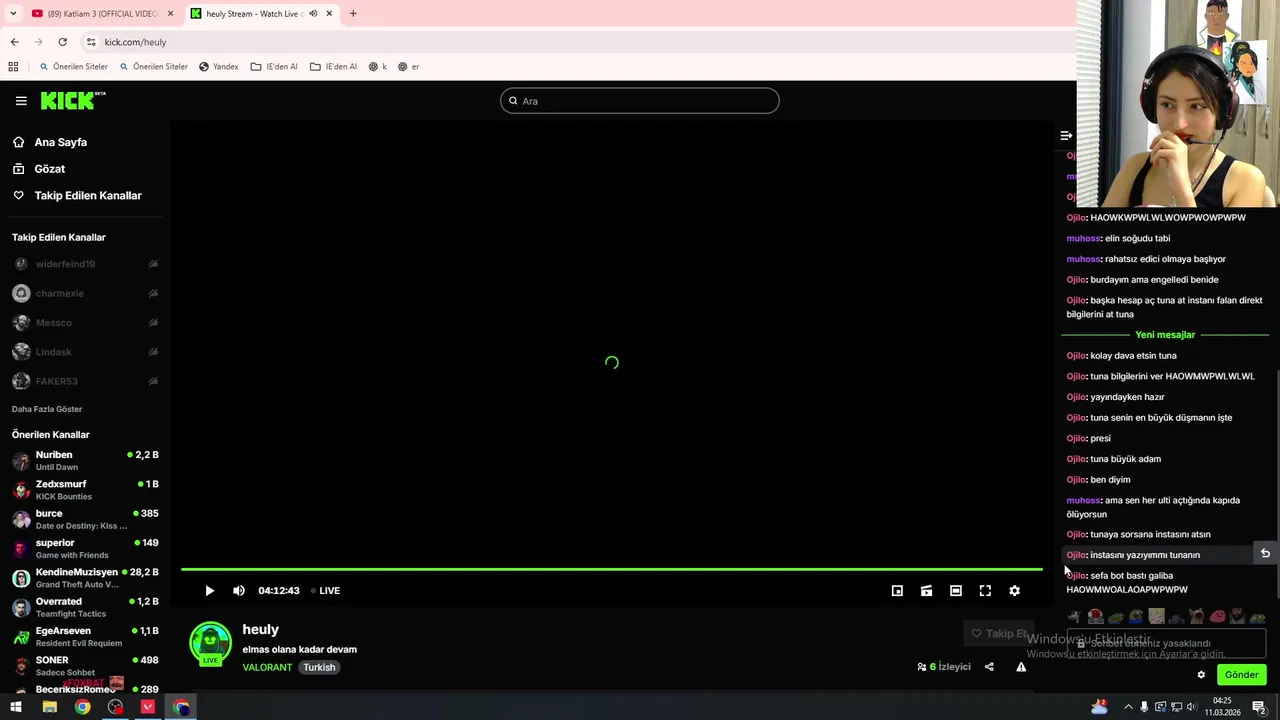Open Nuriben recommended channel
1280x720 pixels.
click(85, 460)
